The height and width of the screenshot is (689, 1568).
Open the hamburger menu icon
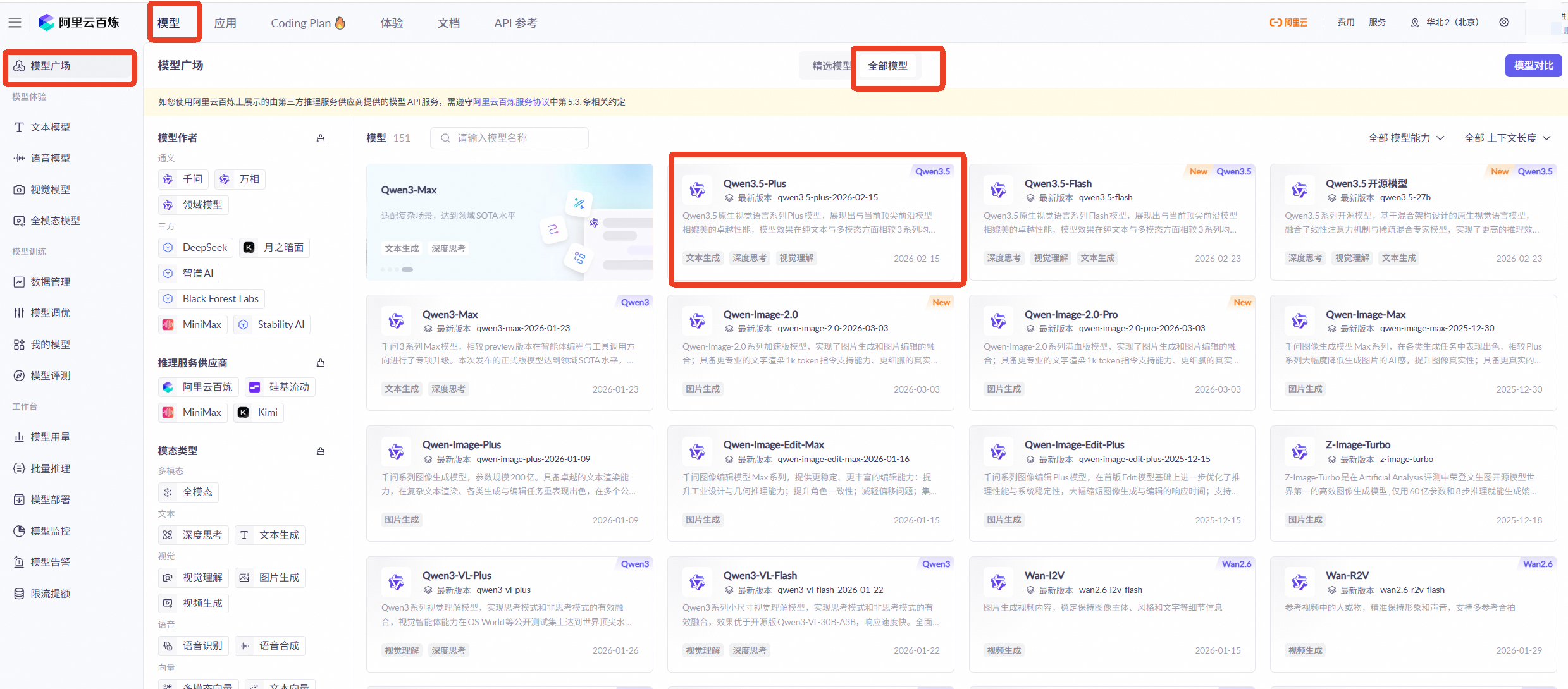pos(15,23)
